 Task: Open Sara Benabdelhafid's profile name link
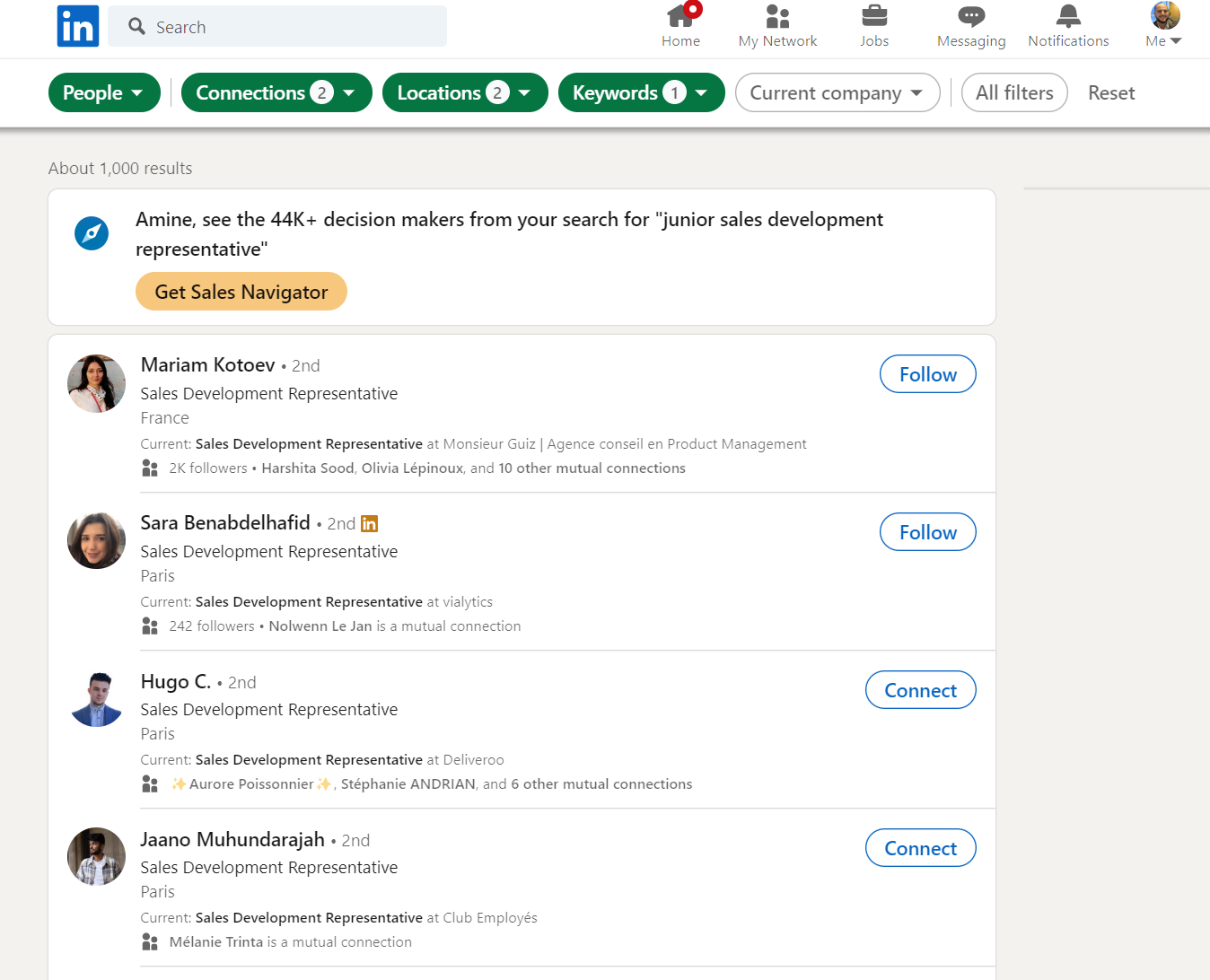(225, 522)
